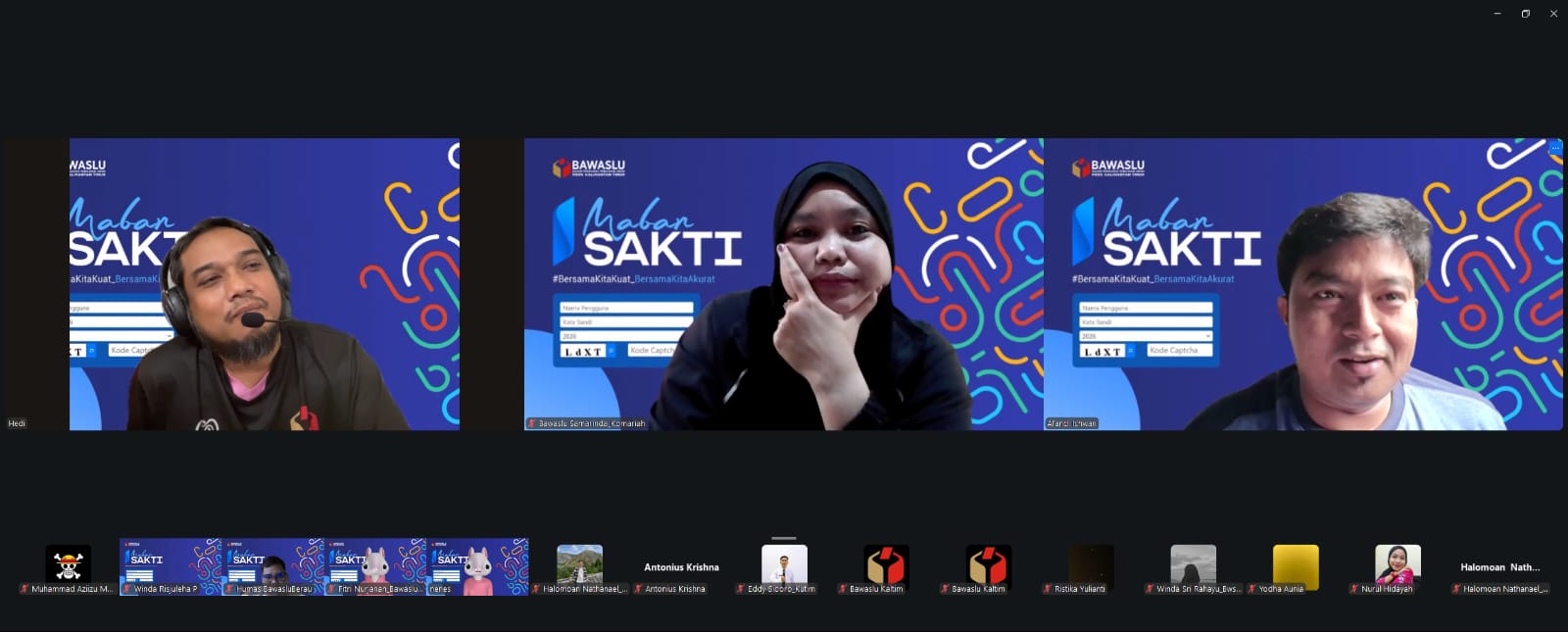Viewport: 1568px width, 632px height.
Task: Click the muted mic icon beside Yodha Aunia
Action: (x=1252, y=589)
